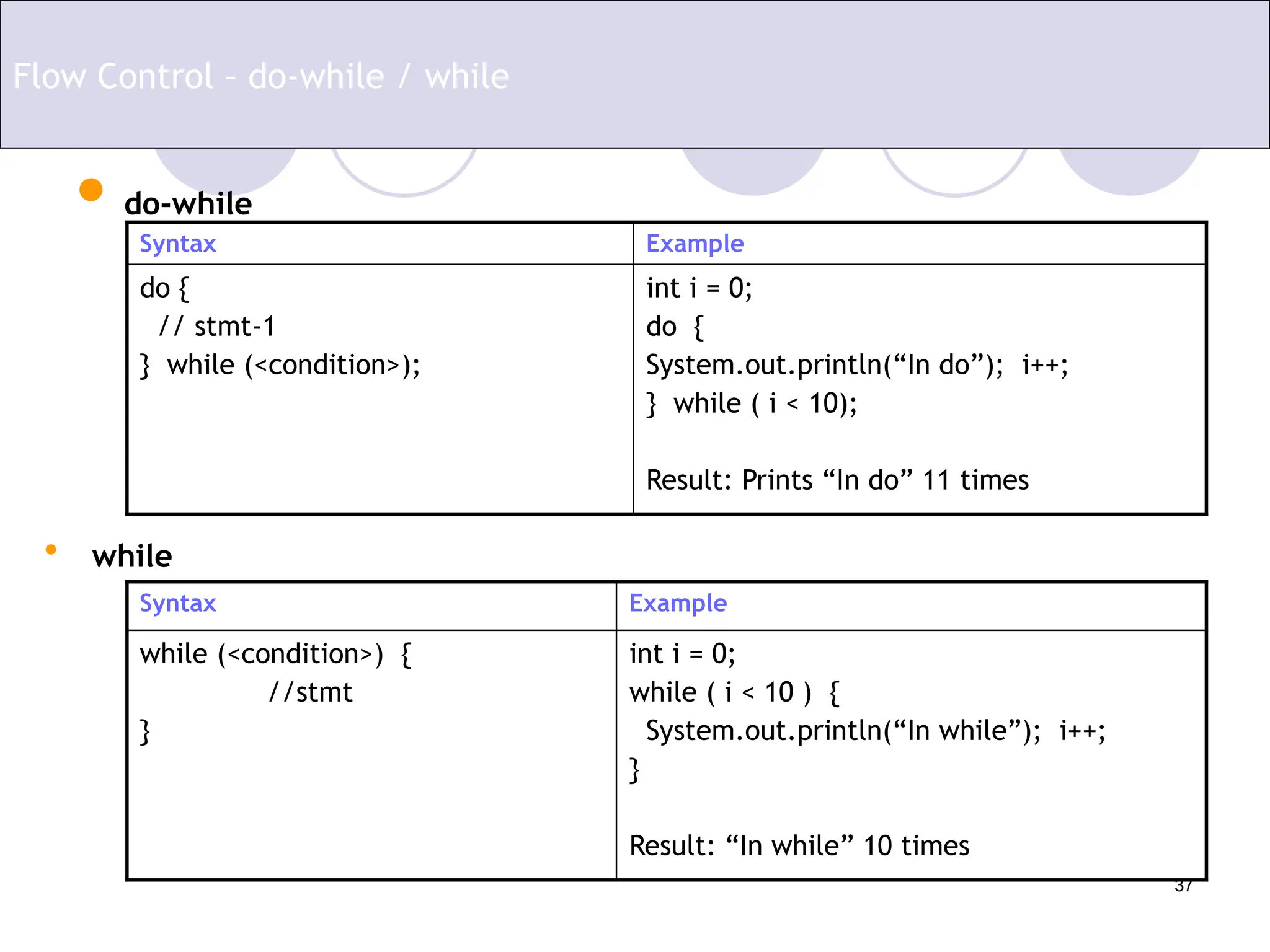The image size is (1270, 952).
Task: Click the large orange bullet beside do-while
Action: (91, 190)
